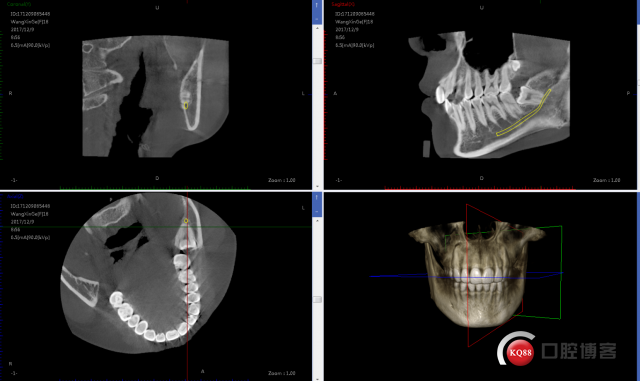Viewport: 640px width, 381px height.
Task: Click the axial slice scrollbar thumb
Action: pyautogui.click(x=317, y=300)
